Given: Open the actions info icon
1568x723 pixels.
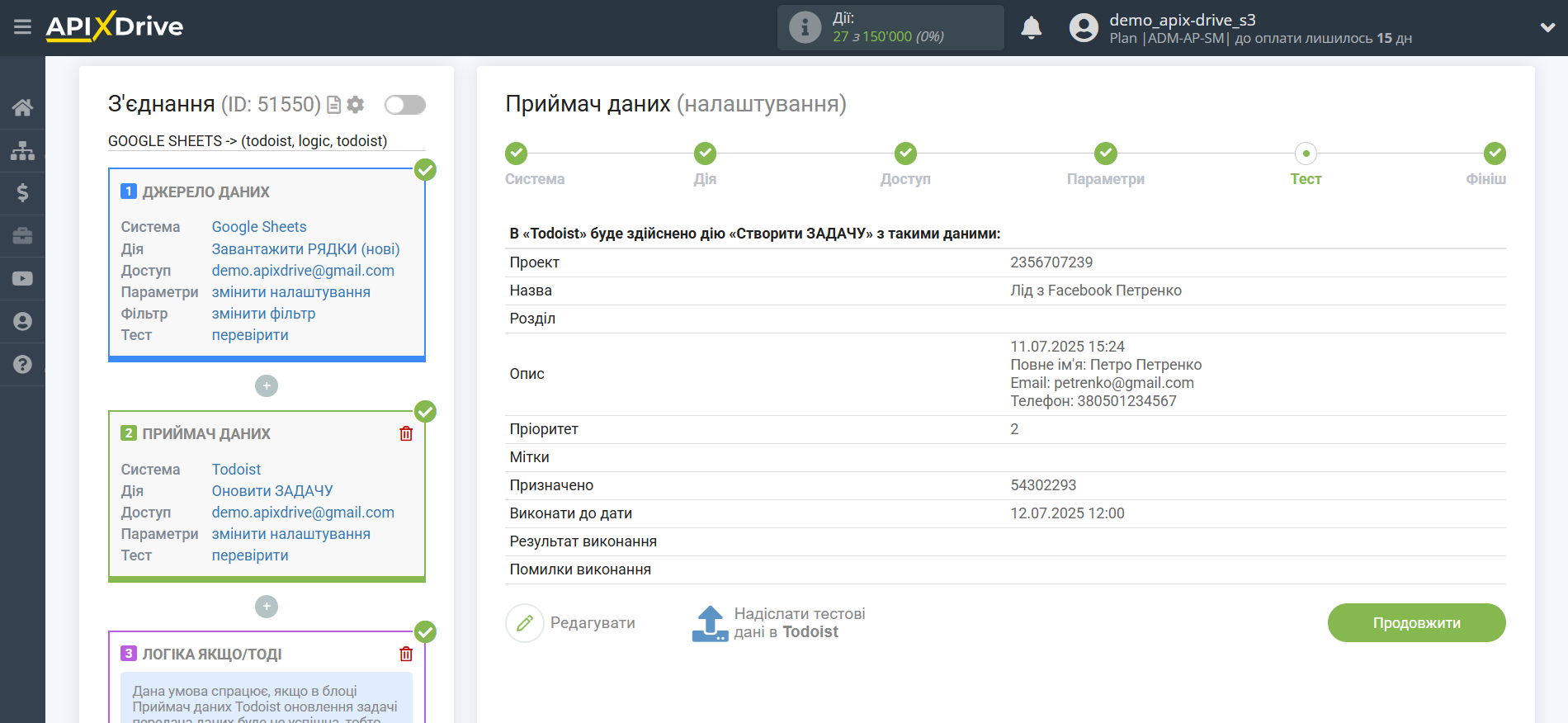Looking at the screenshot, I should click(805, 27).
